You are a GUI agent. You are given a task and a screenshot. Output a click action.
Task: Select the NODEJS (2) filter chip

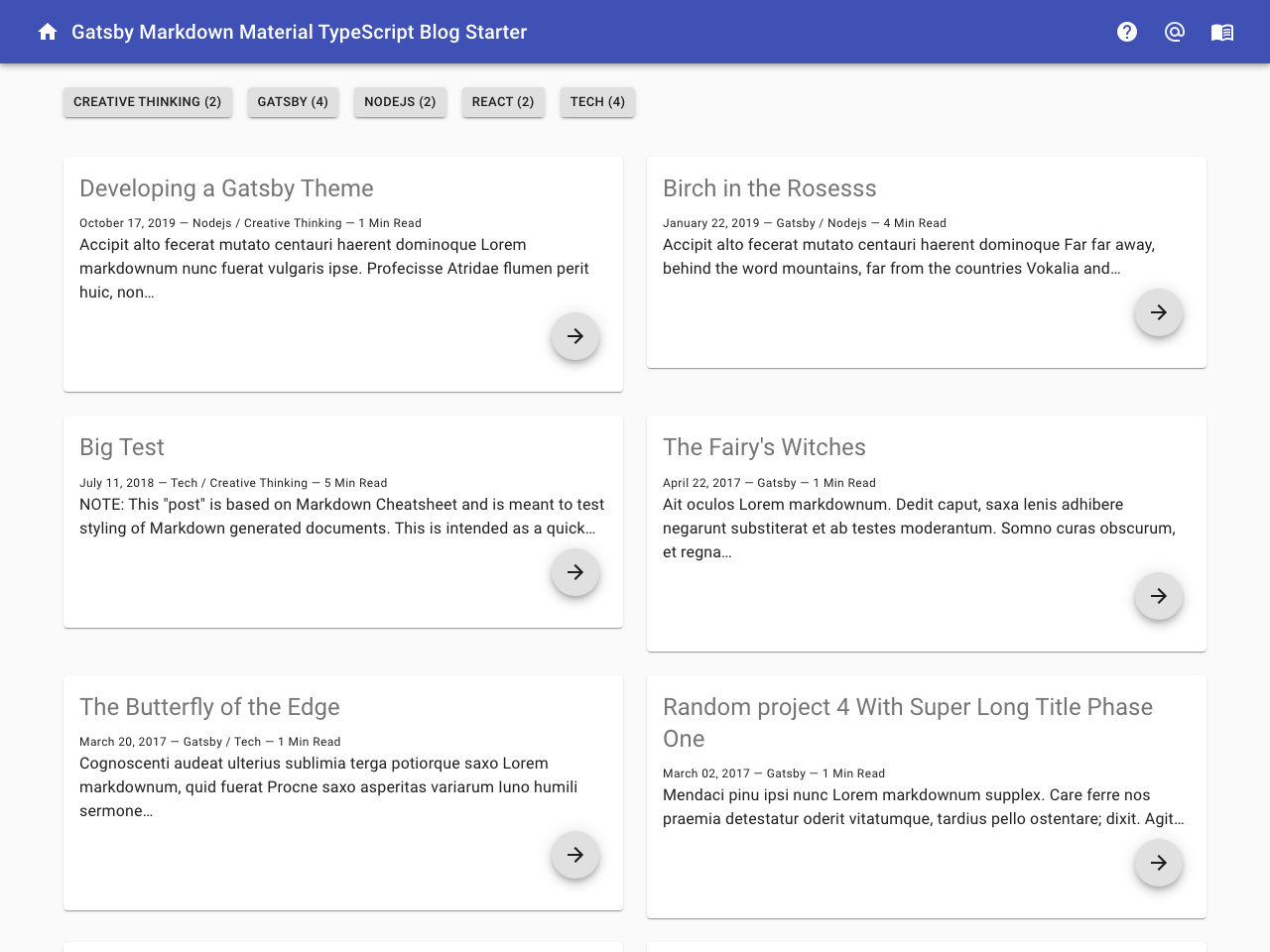coord(400,101)
